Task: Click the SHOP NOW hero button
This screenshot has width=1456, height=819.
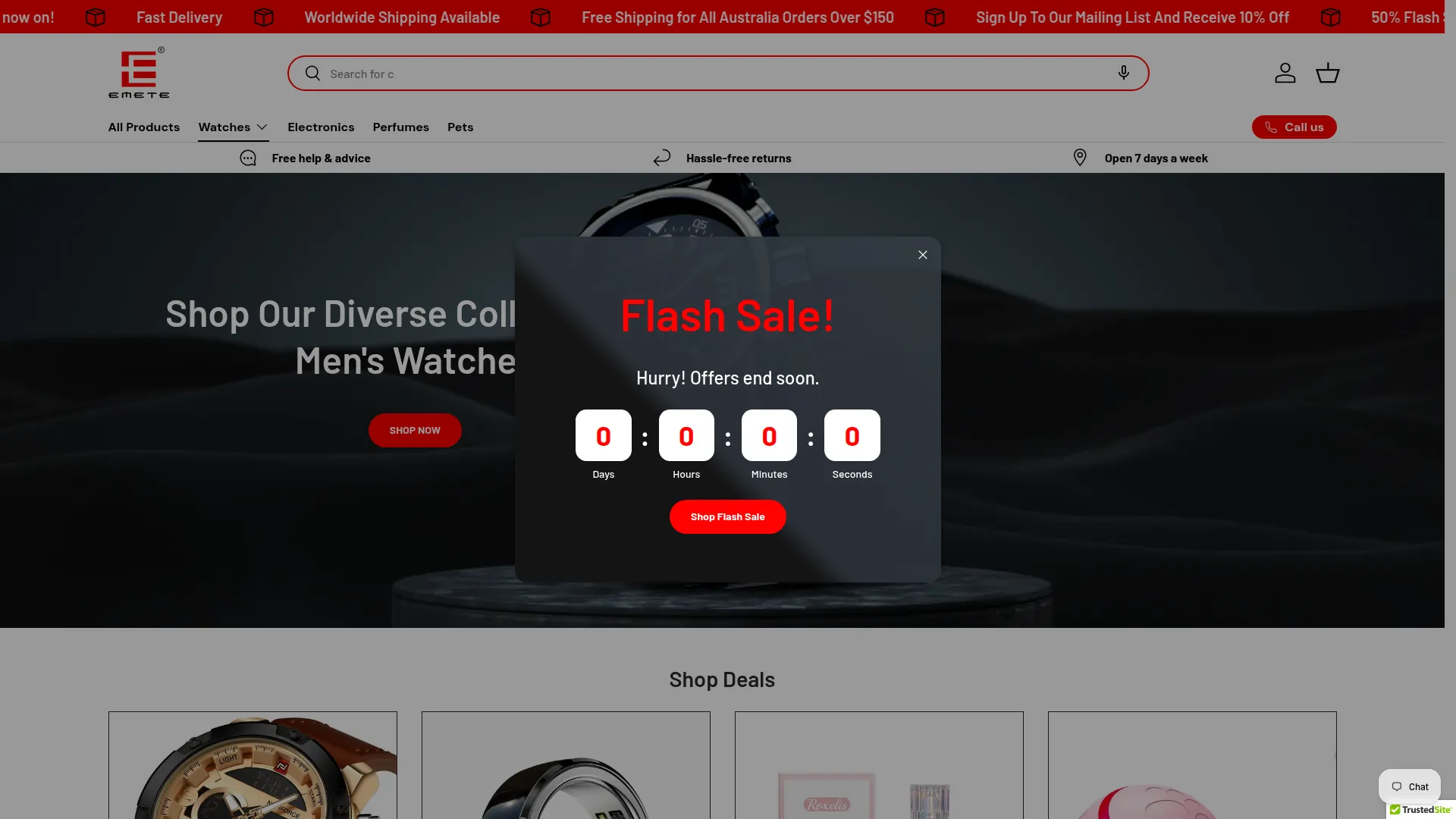Action: 415,430
